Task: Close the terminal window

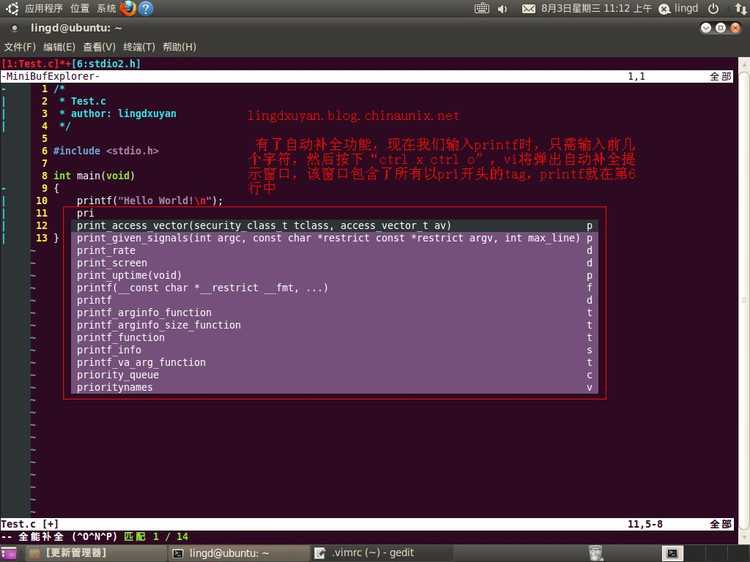Action: [x=735, y=28]
